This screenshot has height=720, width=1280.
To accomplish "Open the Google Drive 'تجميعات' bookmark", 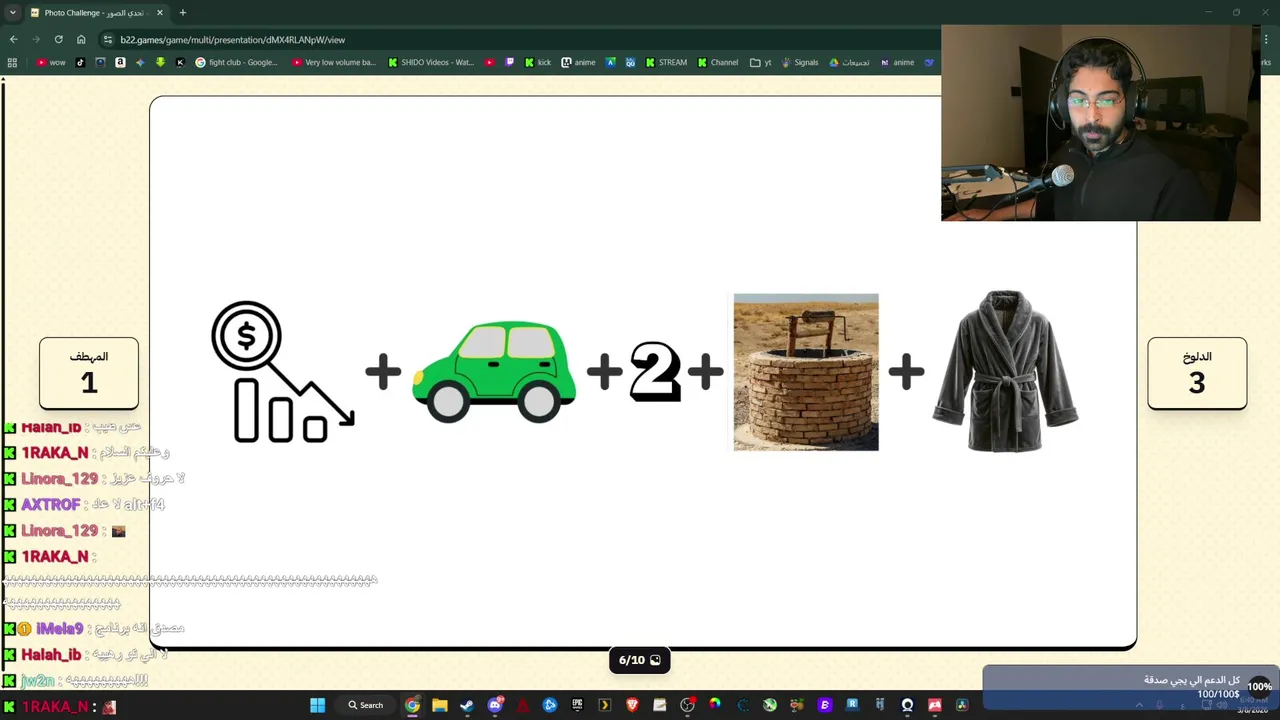I will pos(849,62).
